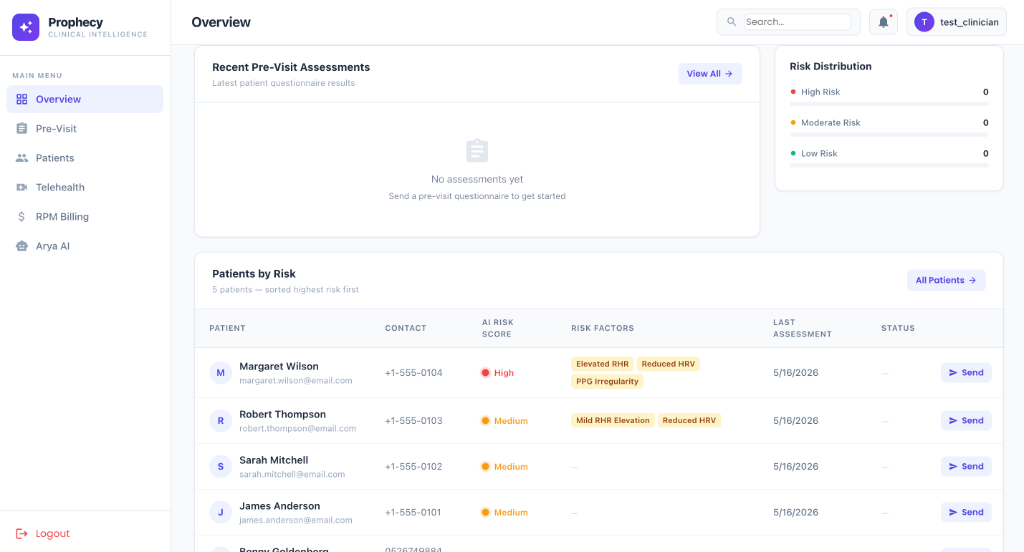The image size is (1024, 552).
Task: Click the green Low Risk legend dot
Action: click(x=793, y=154)
